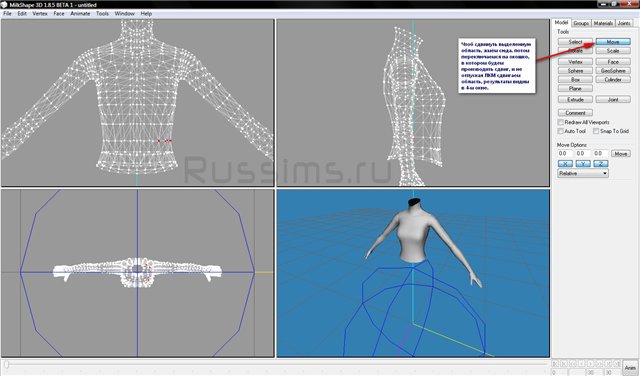Screen dimensions: 640x376
Task: Activate the Scale tool button
Action: [x=613, y=51]
